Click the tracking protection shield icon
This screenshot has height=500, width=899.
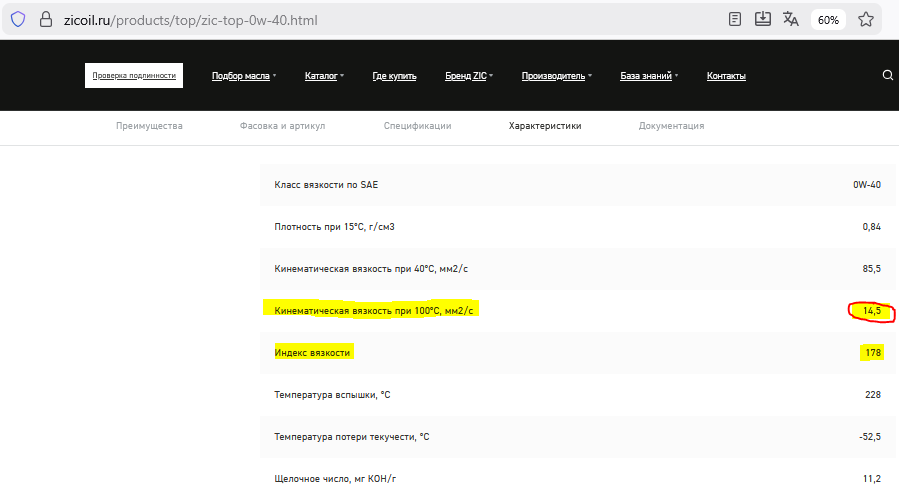click(17, 19)
